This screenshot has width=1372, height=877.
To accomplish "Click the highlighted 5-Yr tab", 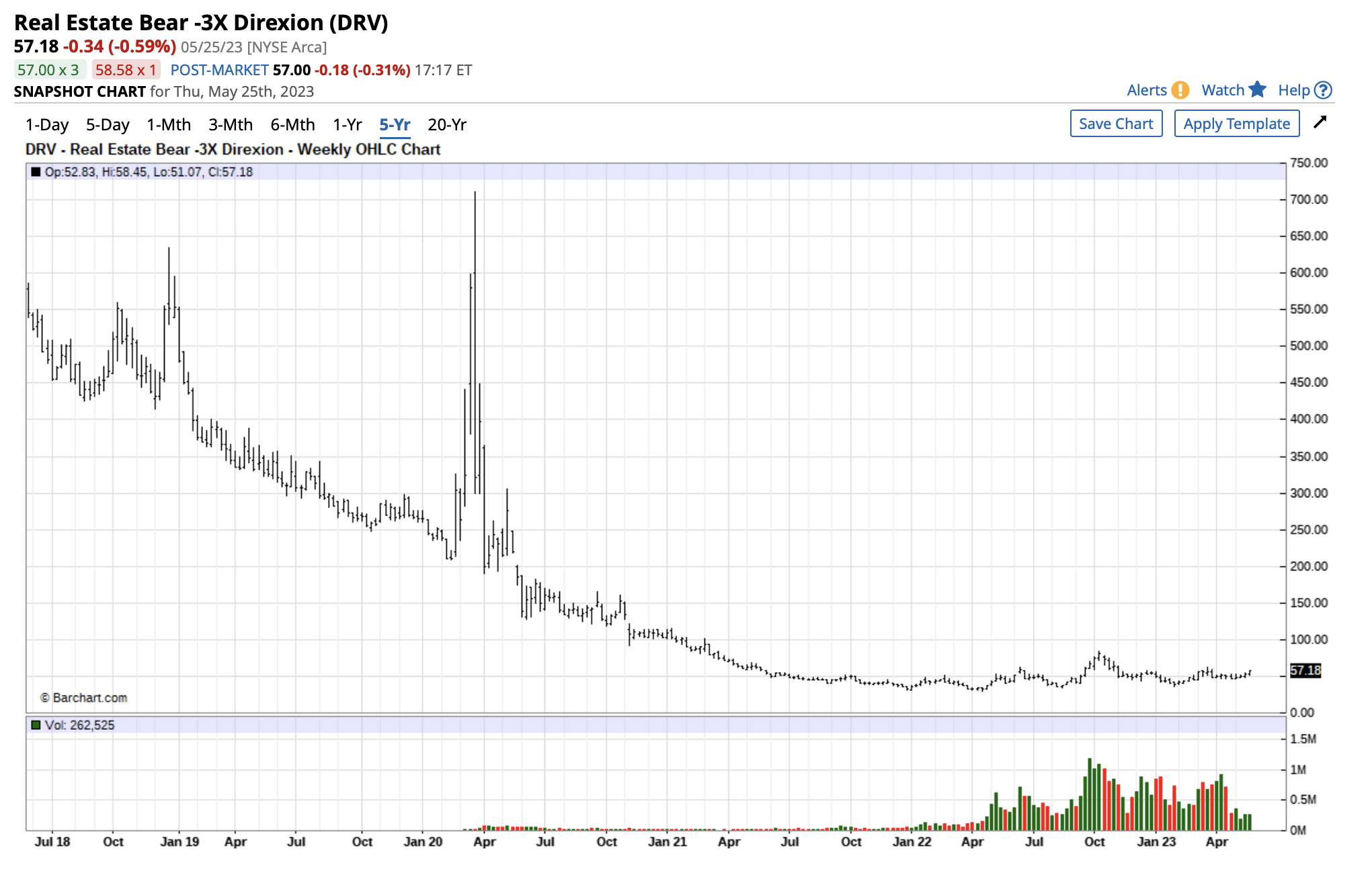I will [395, 124].
